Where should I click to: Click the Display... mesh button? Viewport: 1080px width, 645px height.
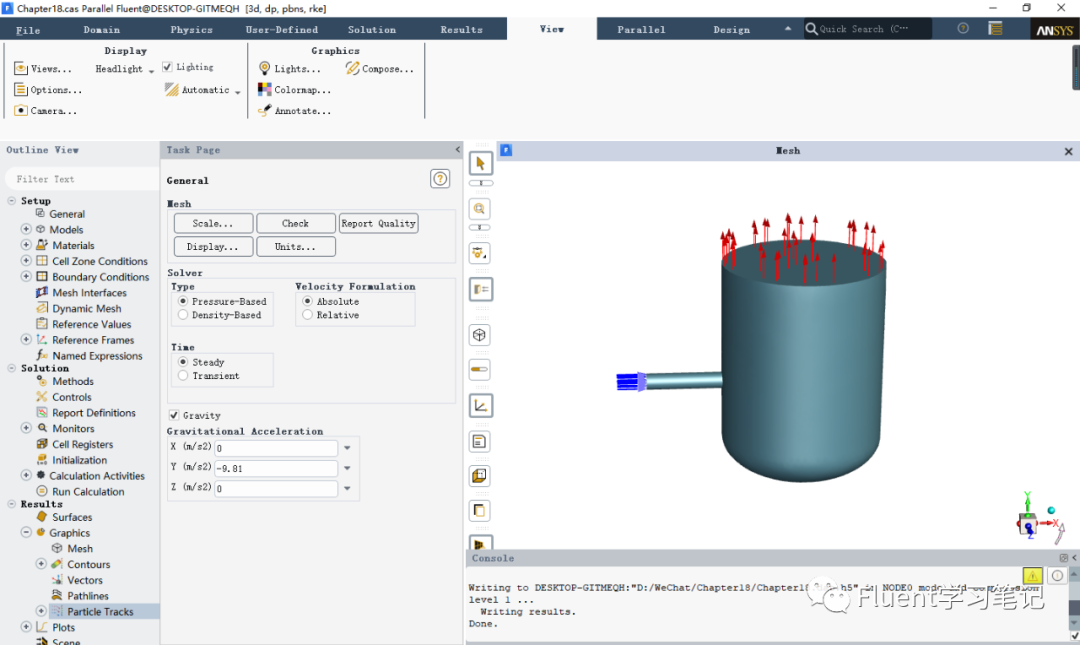pos(213,247)
